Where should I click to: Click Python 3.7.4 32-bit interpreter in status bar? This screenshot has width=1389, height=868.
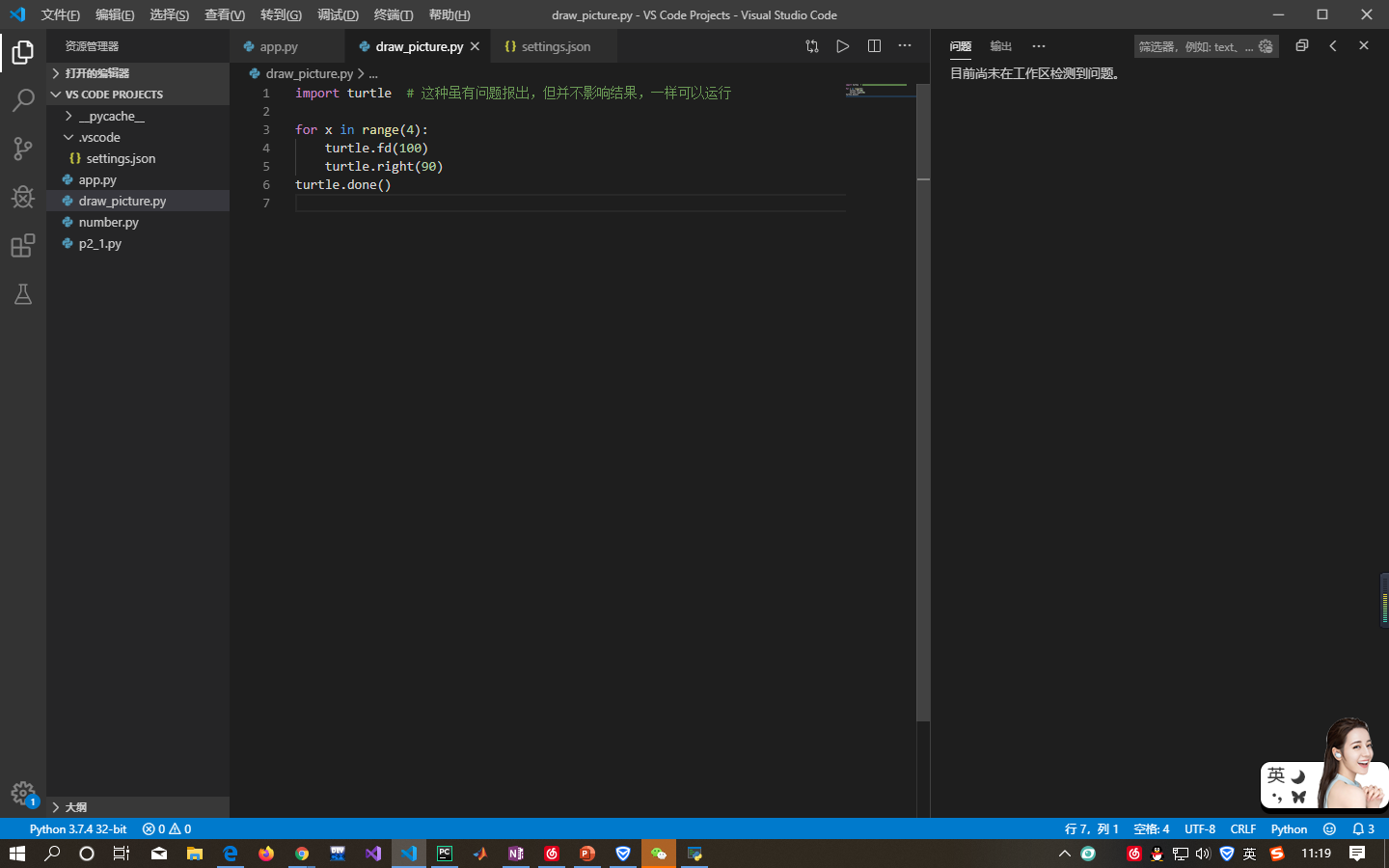(78, 828)
